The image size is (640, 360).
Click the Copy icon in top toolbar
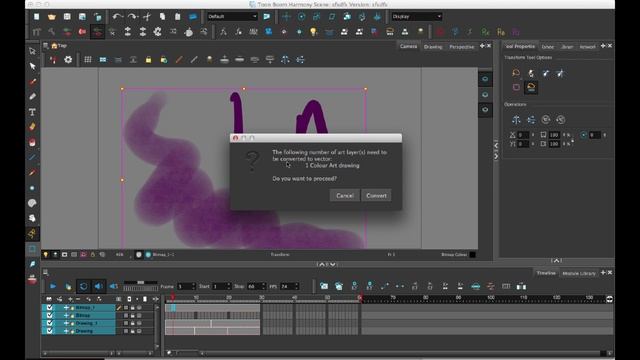click(x=162, y=17)
